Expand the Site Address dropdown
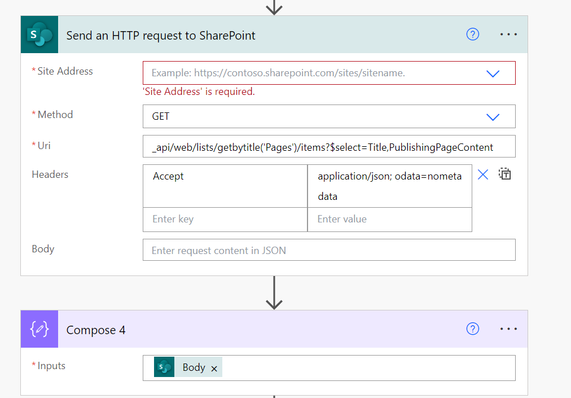The image size is (571, 398). [x=493, y=74]
